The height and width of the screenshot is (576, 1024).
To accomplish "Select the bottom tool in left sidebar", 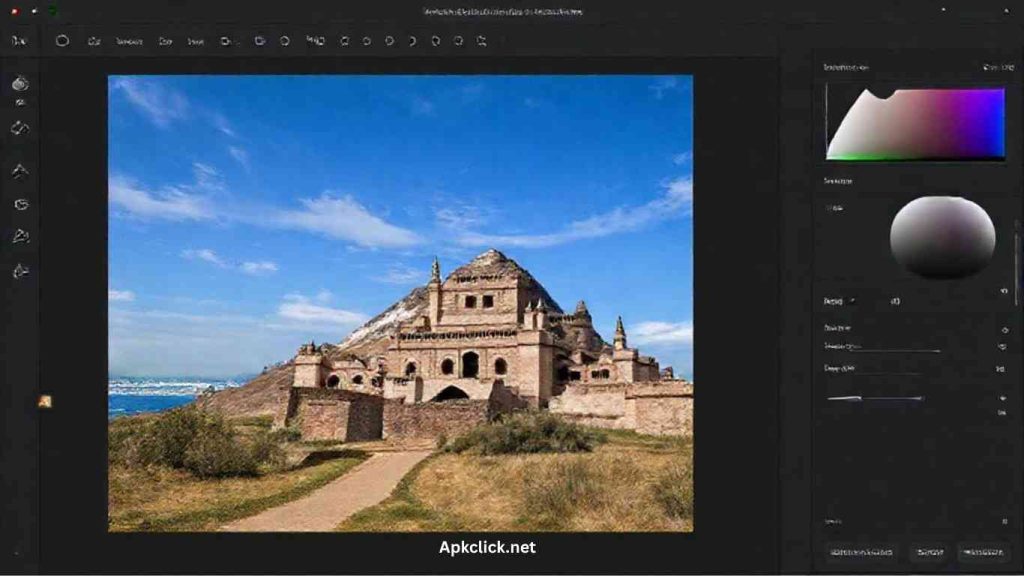I will [x=20, y=270].
